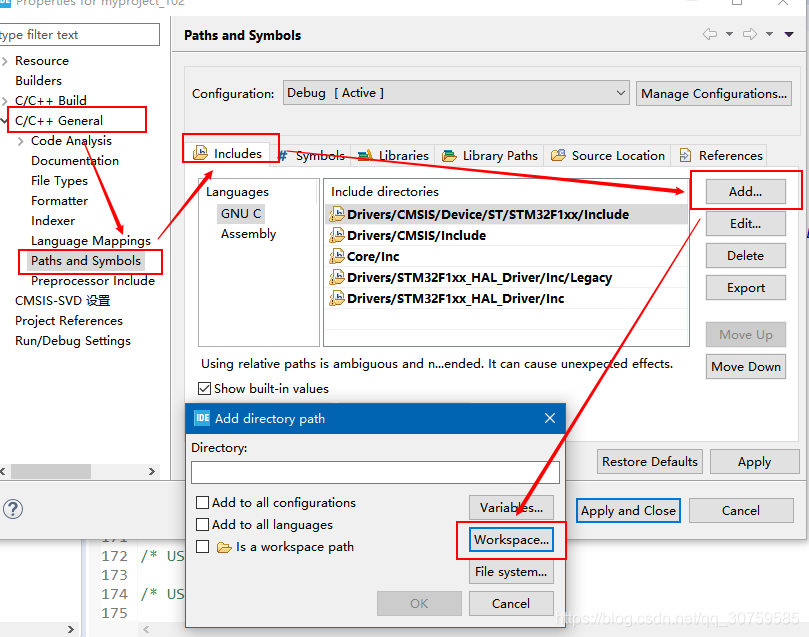Click the Edit... button

tap(746, 223)
